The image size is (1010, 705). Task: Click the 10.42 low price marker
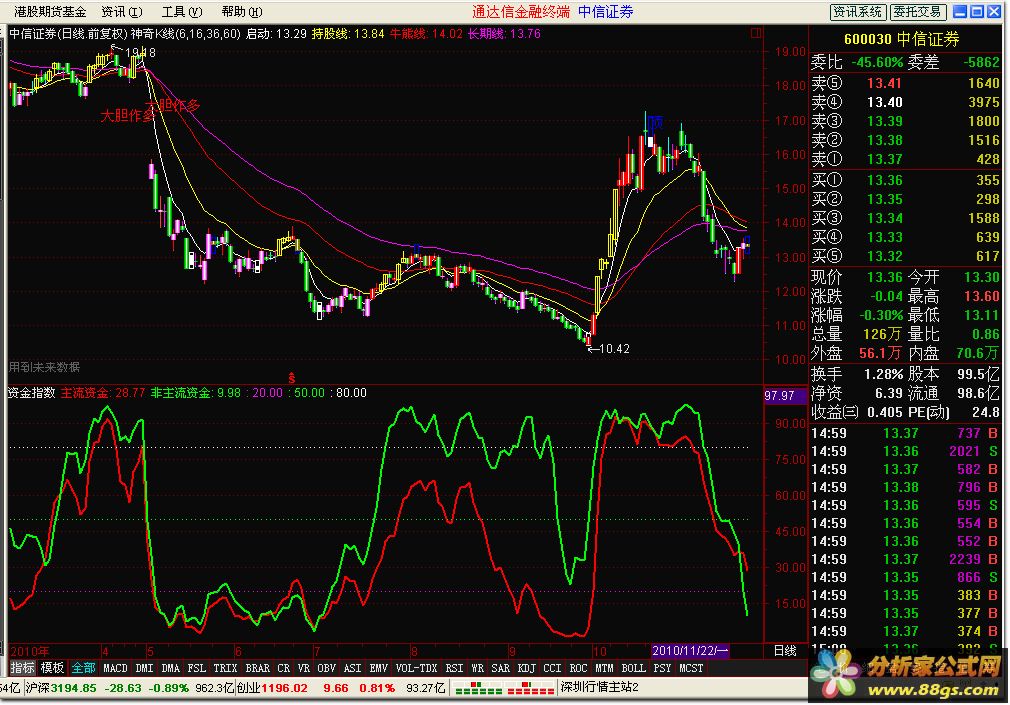(x=609, y=349)
